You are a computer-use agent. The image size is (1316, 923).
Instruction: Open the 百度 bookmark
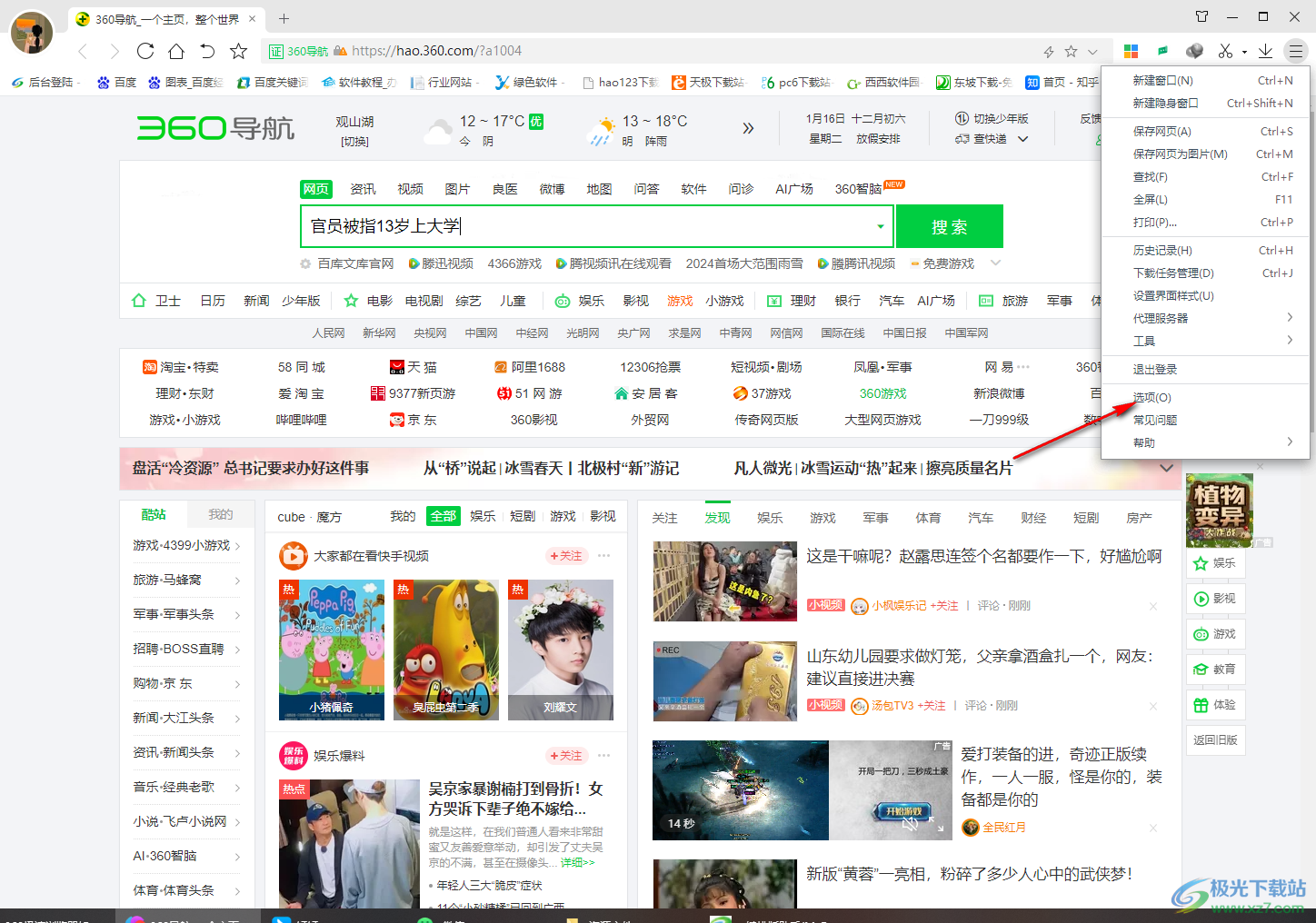click(x=117, y=82)
